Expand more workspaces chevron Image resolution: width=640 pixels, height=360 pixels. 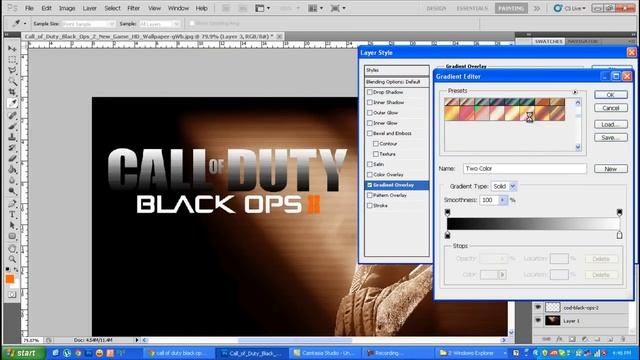point(537,8)
